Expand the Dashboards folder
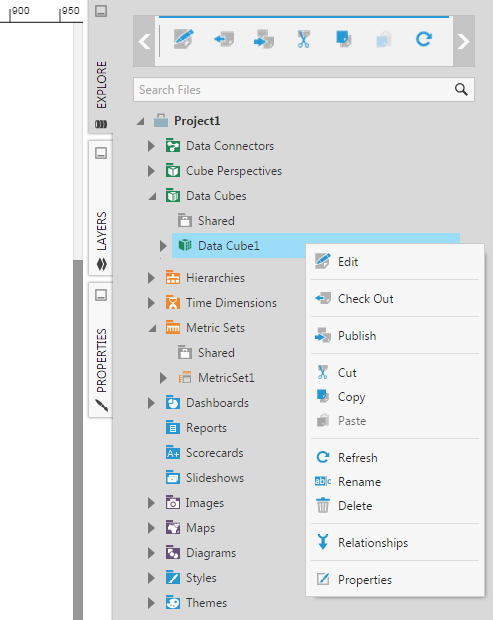 tap(151, 403)
